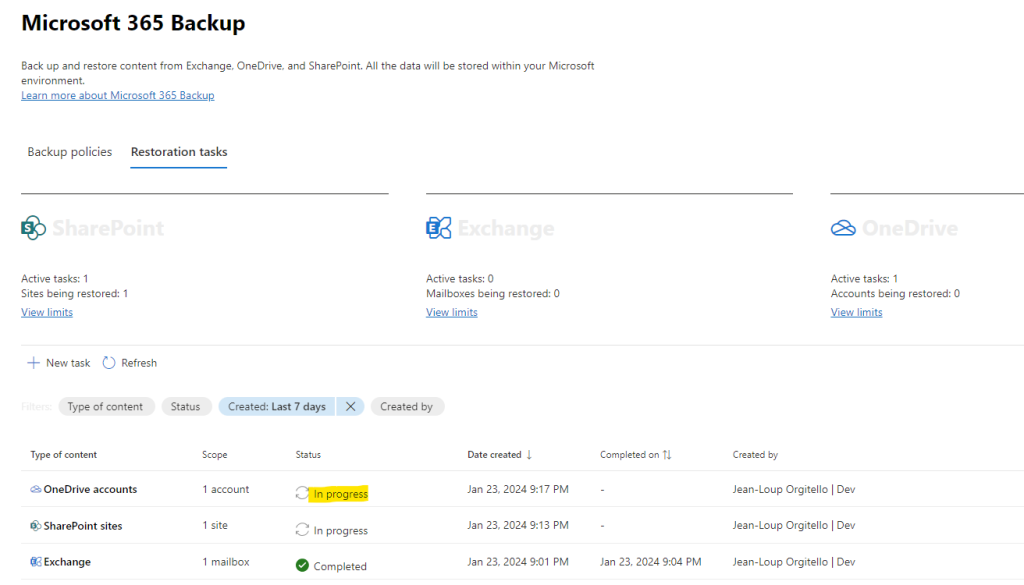Screen dimensions: 1024x585
Task: Click the creator name in Exchange row
Action: (793, 561)
